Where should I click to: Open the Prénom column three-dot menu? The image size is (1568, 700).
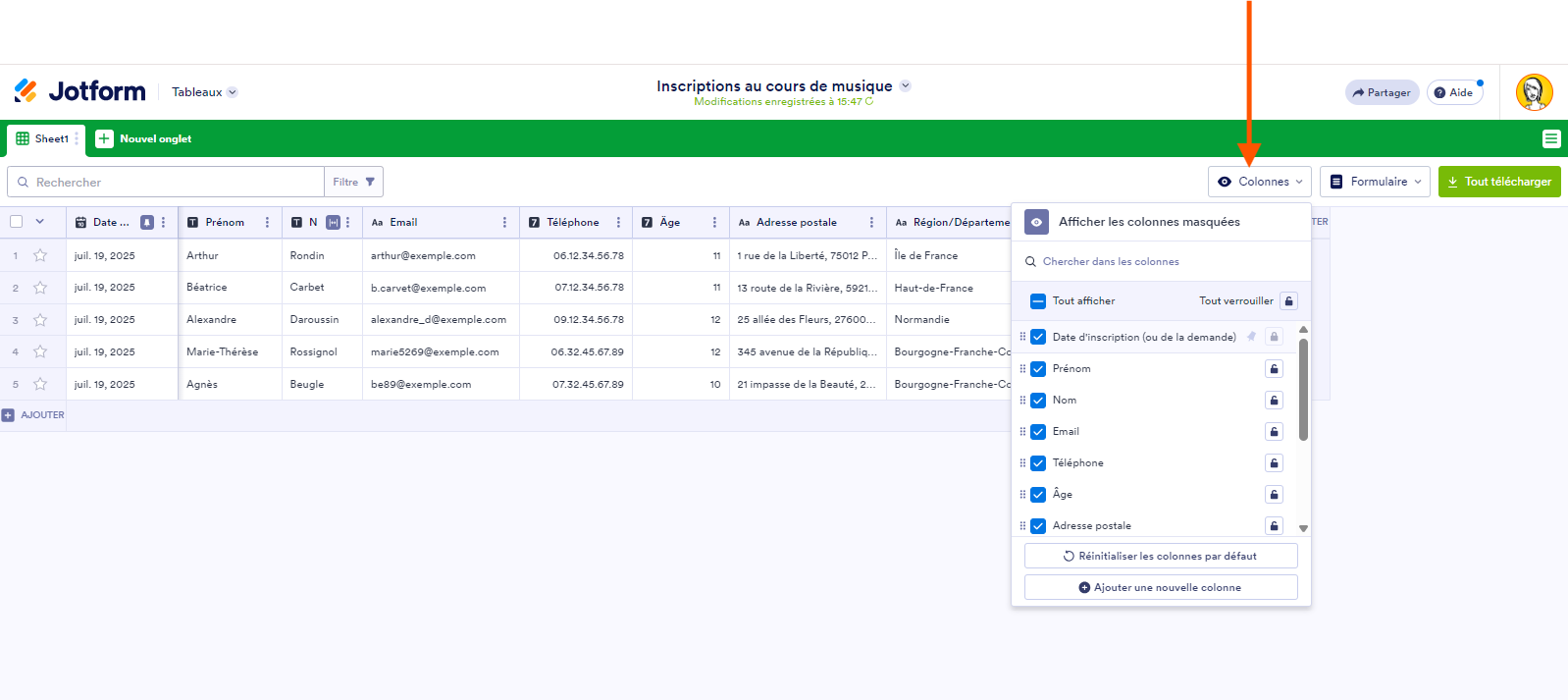click(x=267, y=223)
